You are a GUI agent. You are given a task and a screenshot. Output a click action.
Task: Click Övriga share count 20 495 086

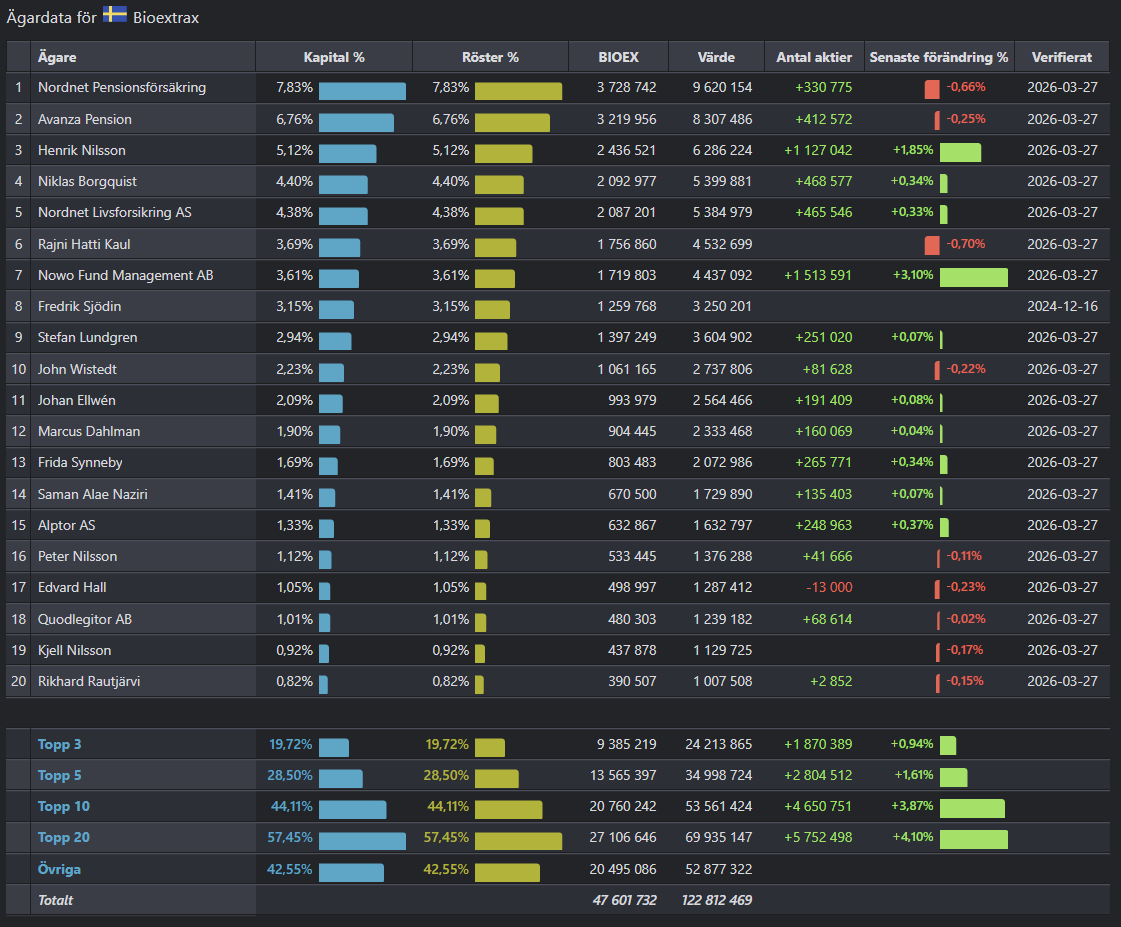tap(623, 869)
